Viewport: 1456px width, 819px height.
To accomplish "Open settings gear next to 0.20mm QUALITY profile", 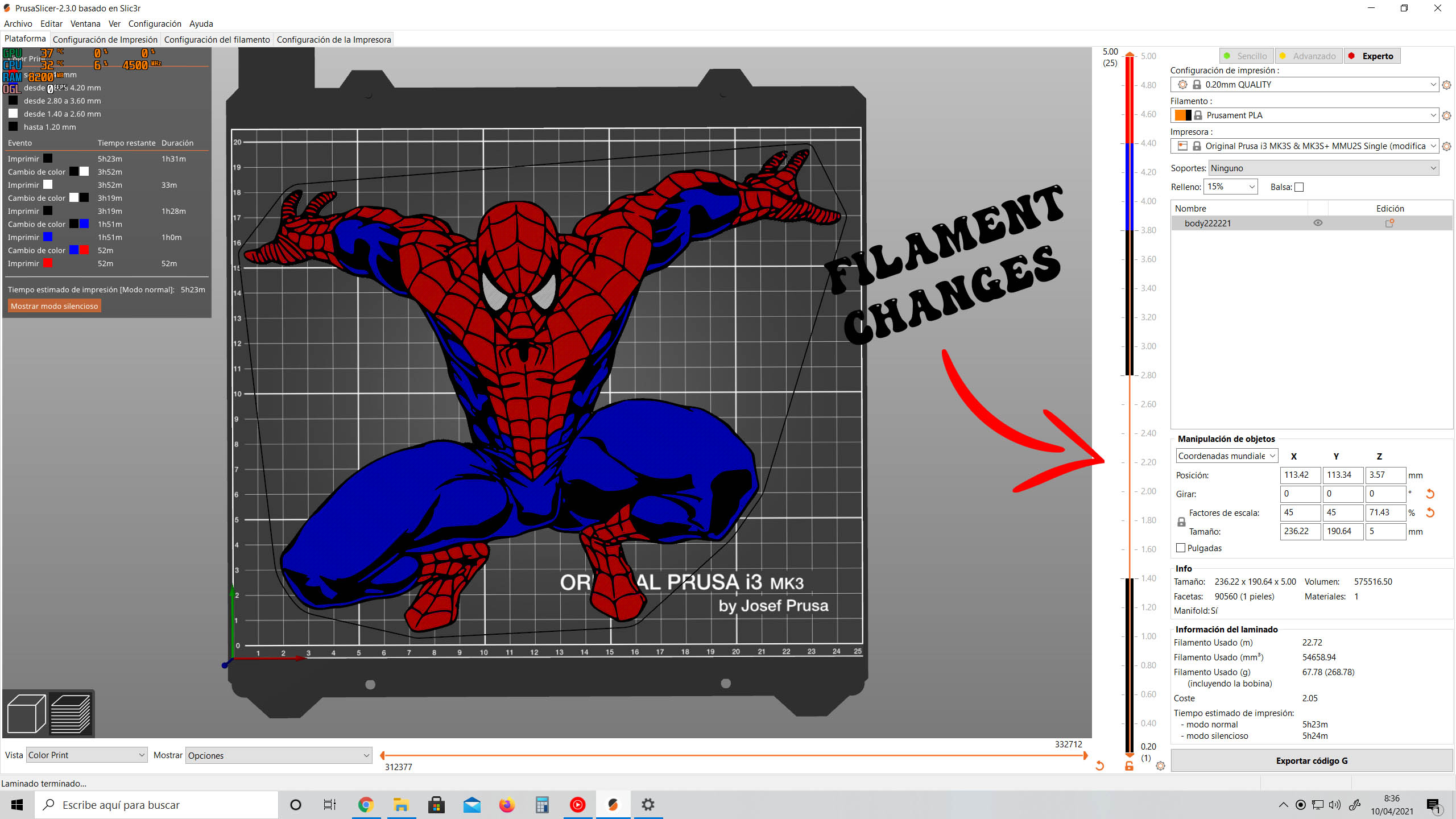I will (x=1447, y=85).
